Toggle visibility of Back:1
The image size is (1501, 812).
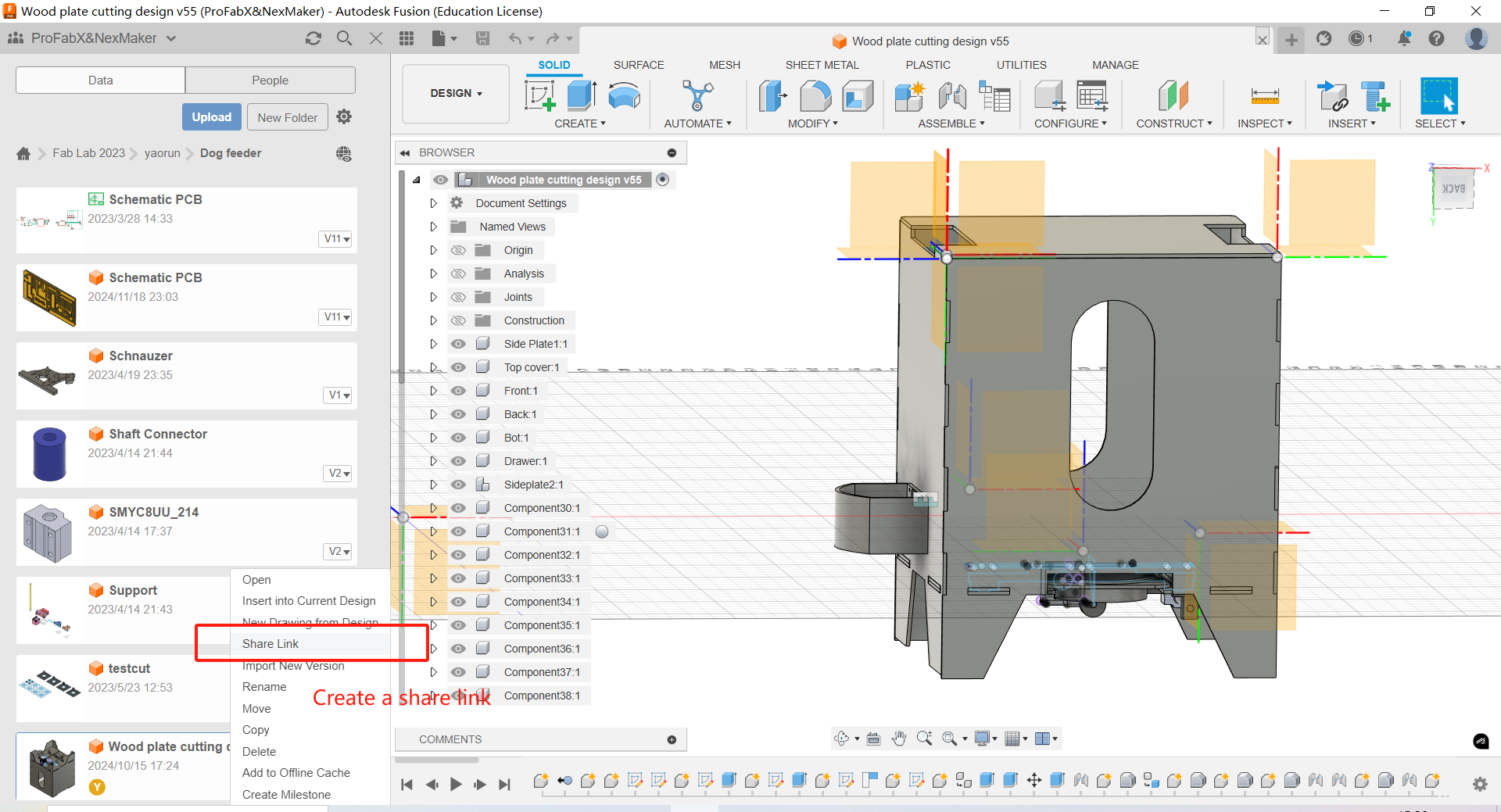click(x=459, y=414)
